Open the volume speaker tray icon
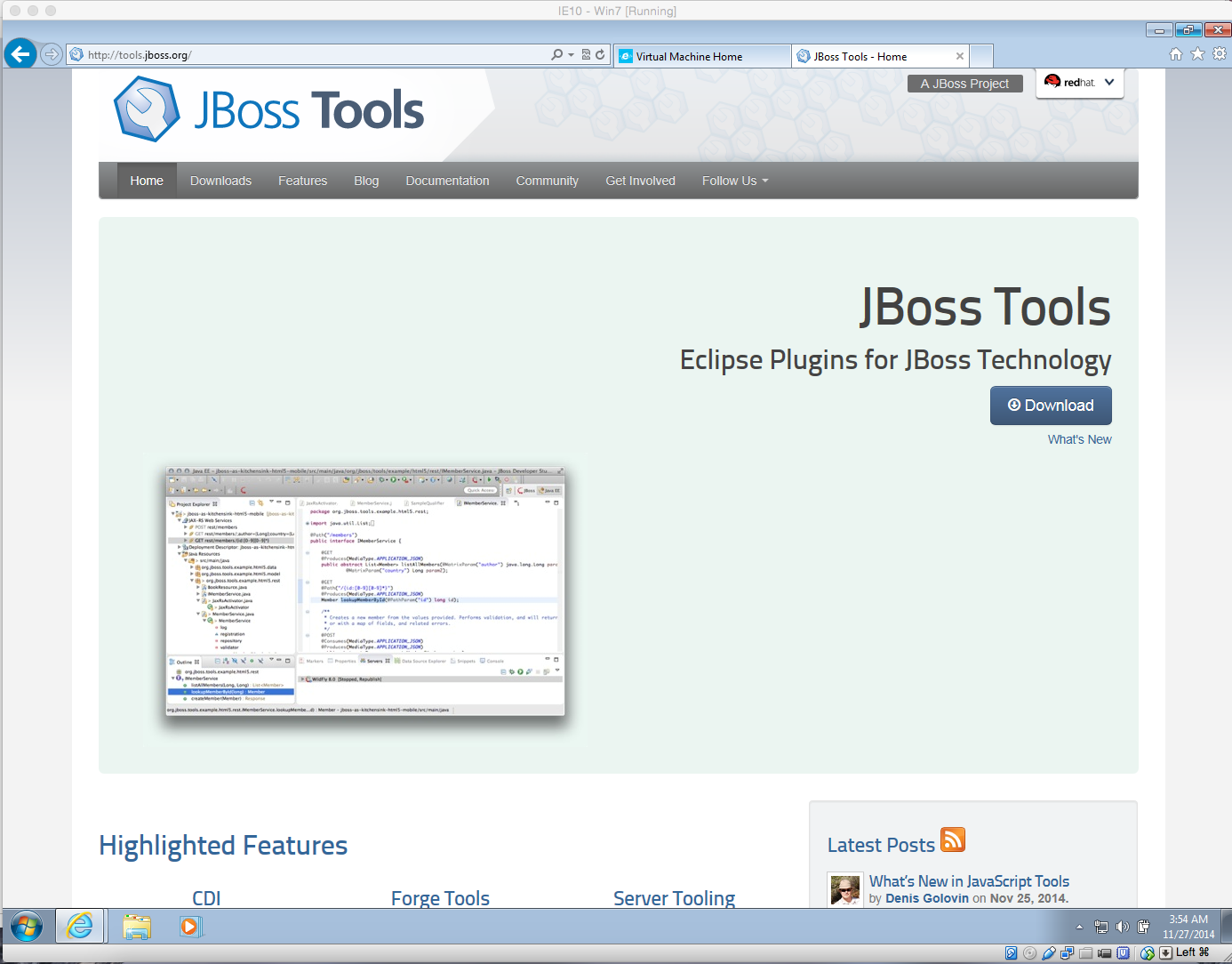The height and width of the screenshot is (964, 1232). 1123,927
